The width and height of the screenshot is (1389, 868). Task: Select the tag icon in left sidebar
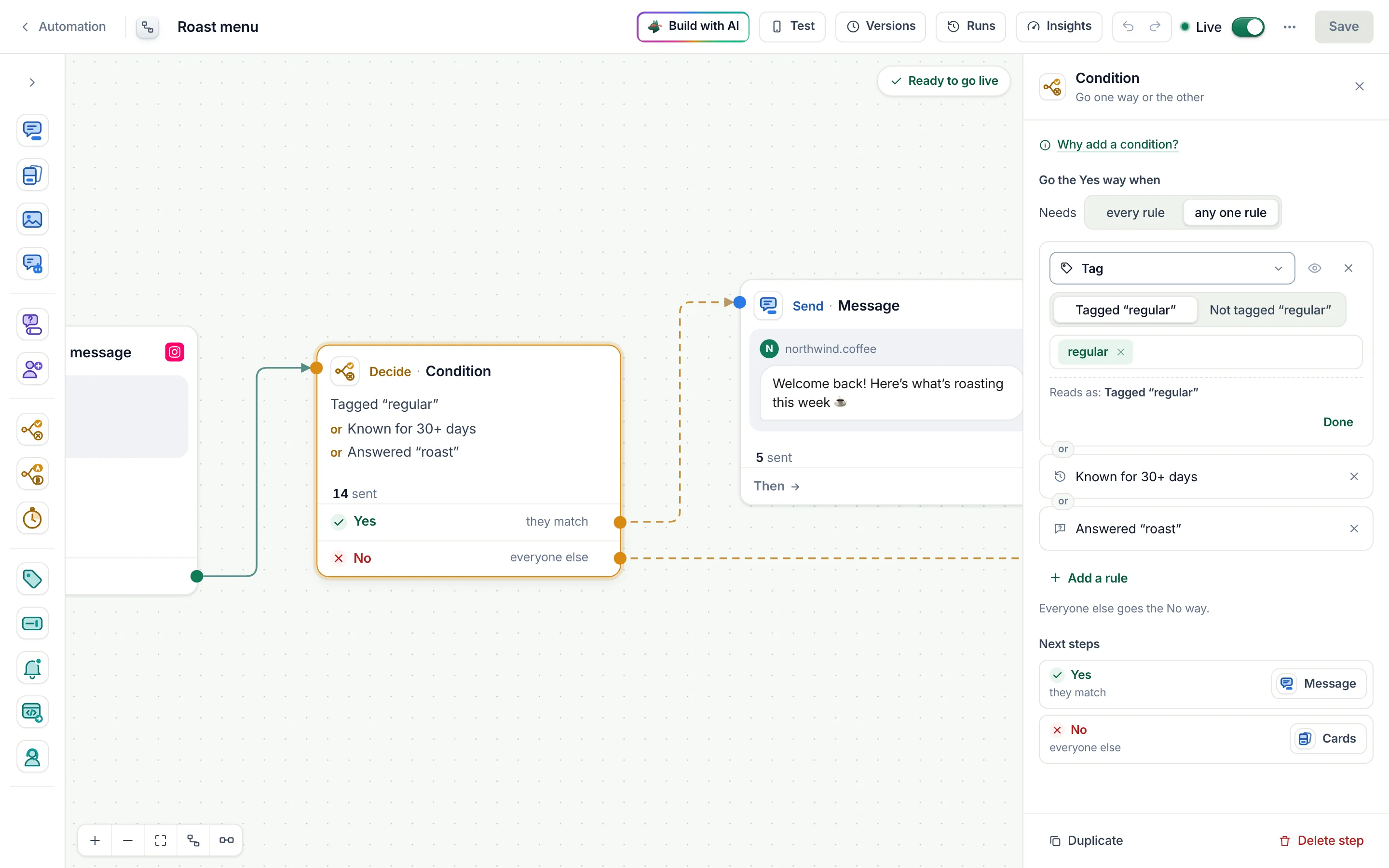[32, 579]
